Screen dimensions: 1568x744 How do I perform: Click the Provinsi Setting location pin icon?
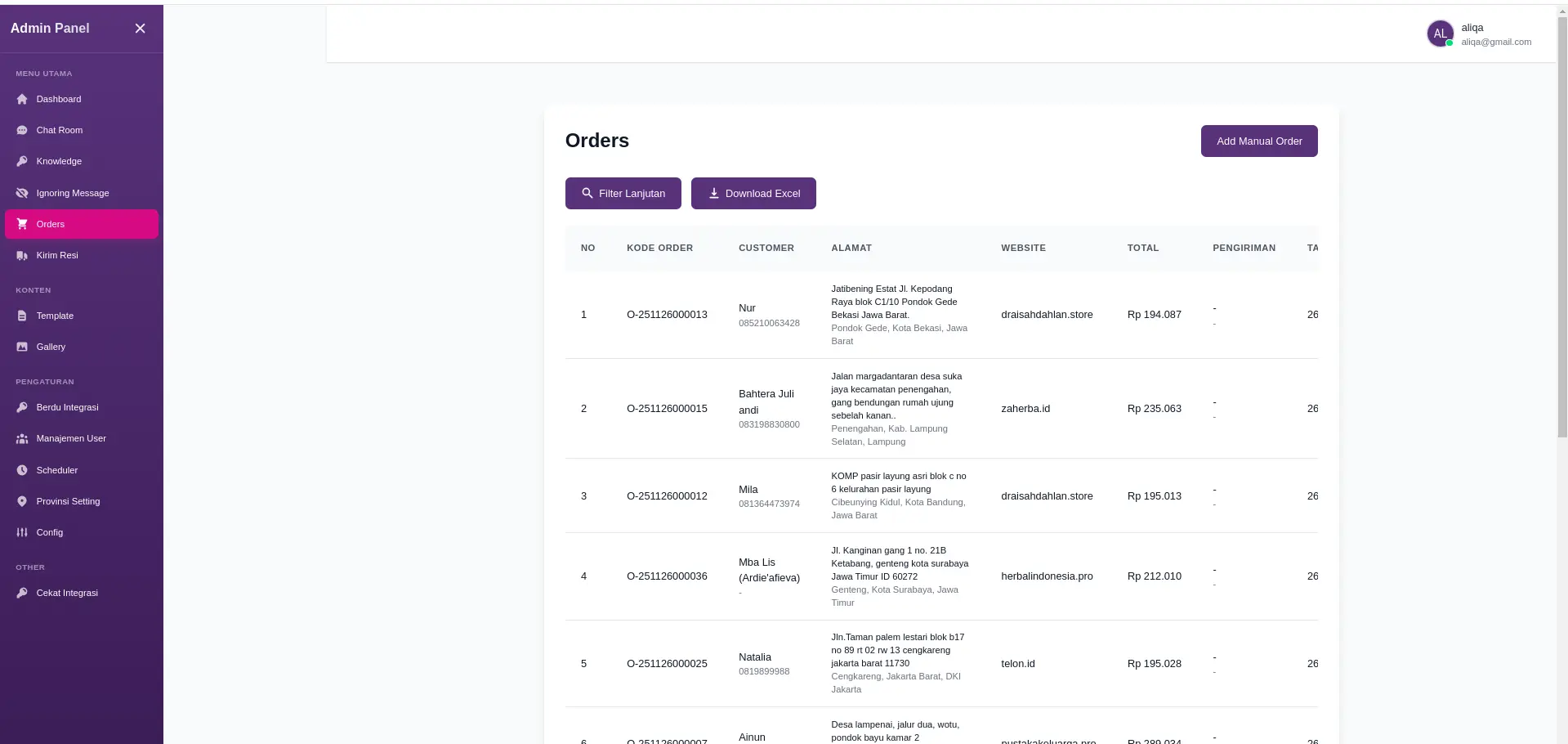point(21,501)
